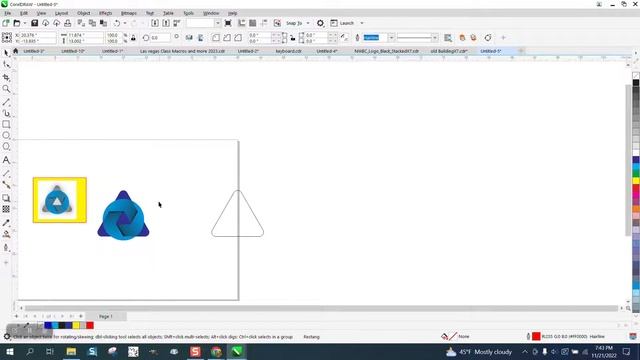The image size is (640, 360).
Task: Select the Ellipse tool
Action: [x=6, y=135]
